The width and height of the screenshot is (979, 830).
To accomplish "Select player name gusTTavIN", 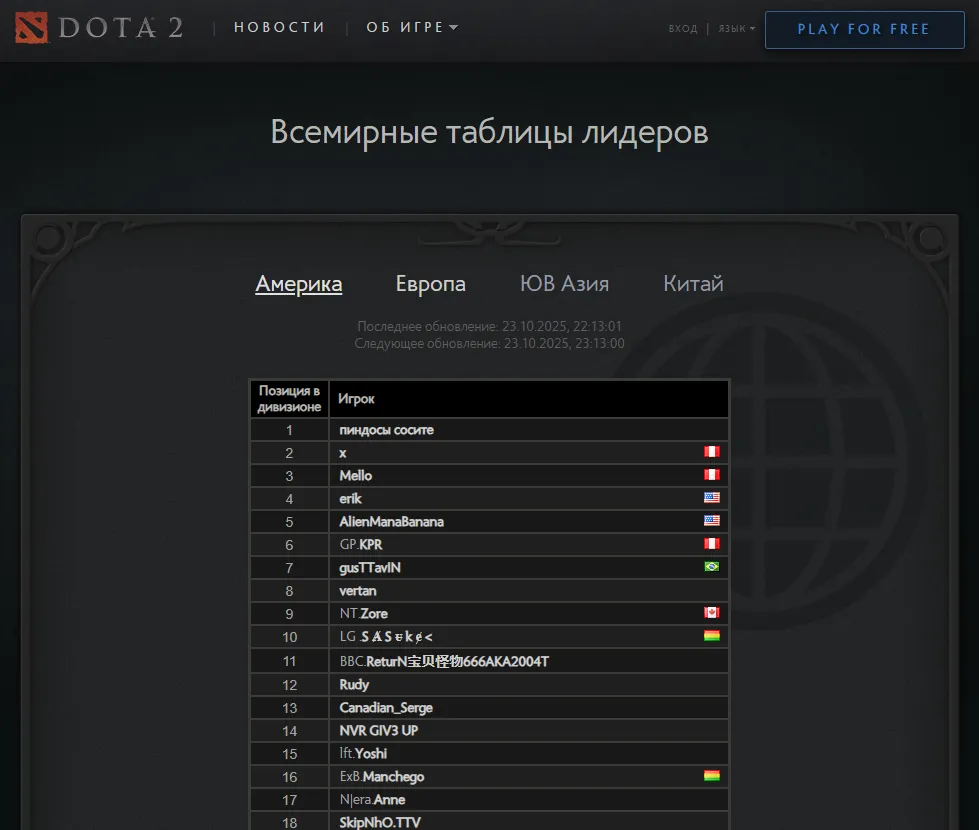I will (x=370, y=568).
